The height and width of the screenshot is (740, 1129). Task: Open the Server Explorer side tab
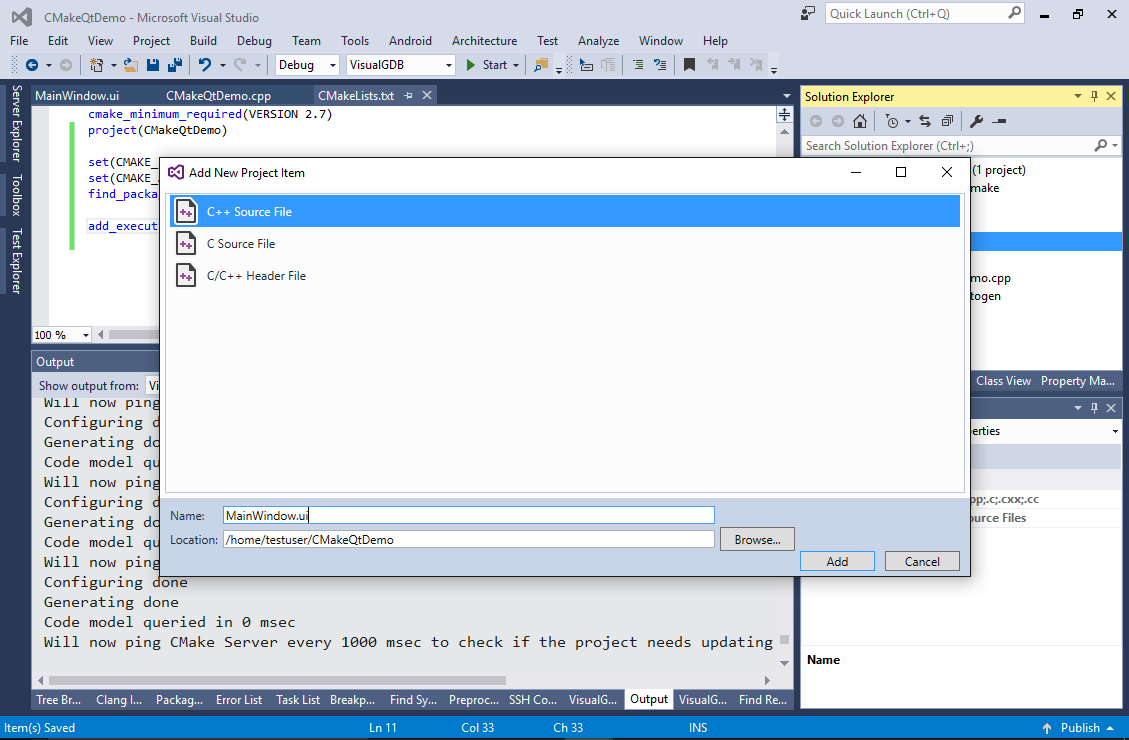[17, 123]
